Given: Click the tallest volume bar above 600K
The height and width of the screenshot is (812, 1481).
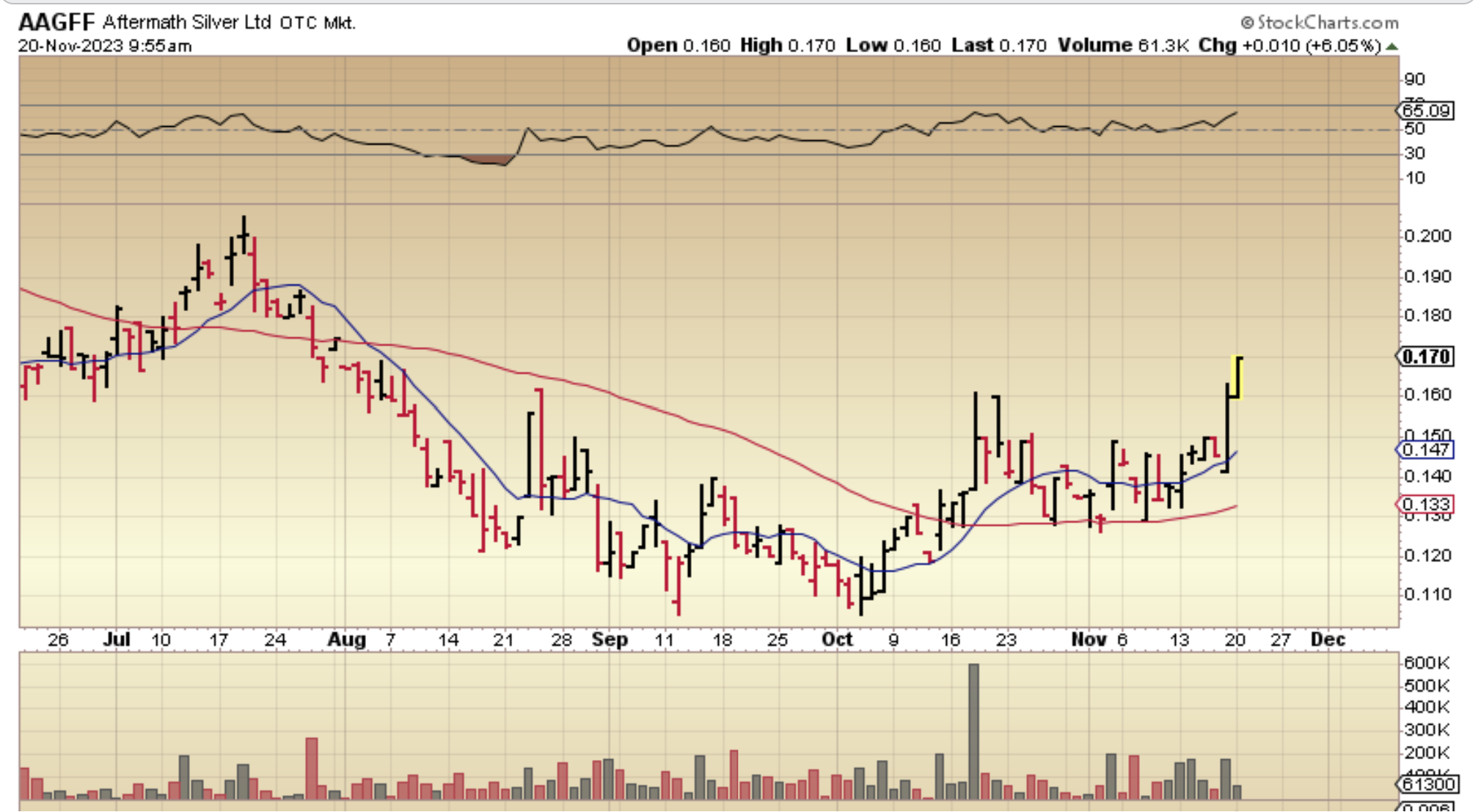Looking at the screenshot, I should click(973, 730).
